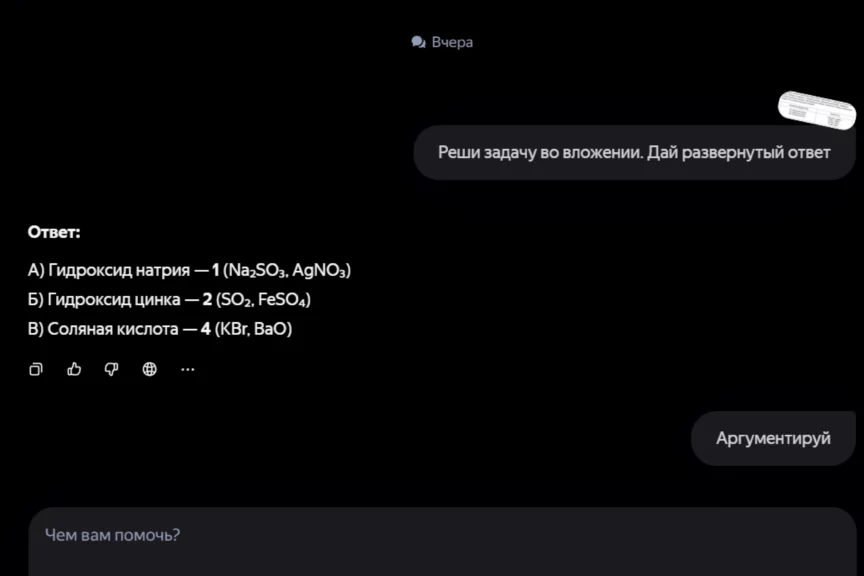Screen dimensions: 864x576
Task: Click the 'Ответ:' heading
Action: 54,232
